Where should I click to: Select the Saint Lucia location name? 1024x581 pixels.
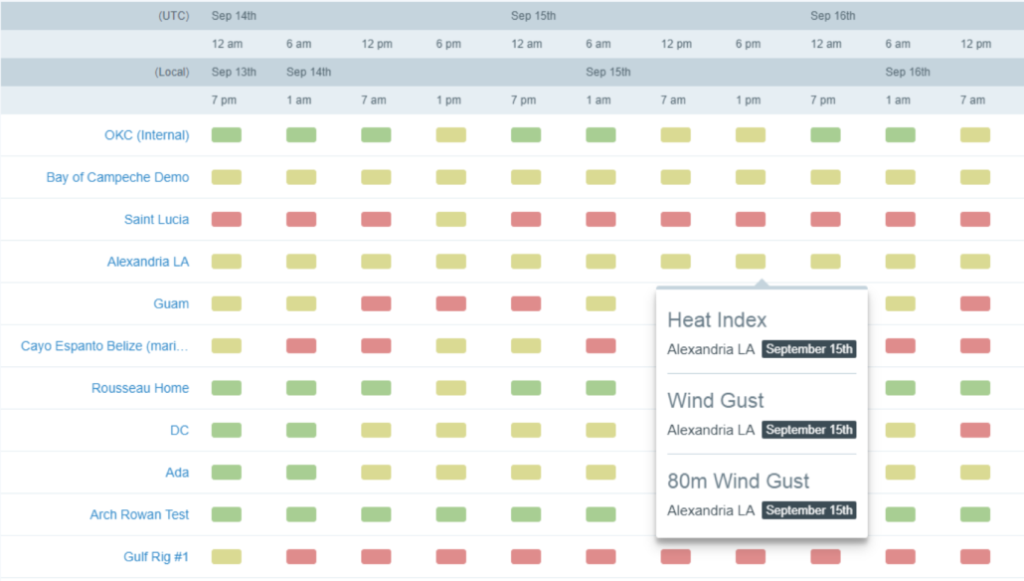pos(156,219)
